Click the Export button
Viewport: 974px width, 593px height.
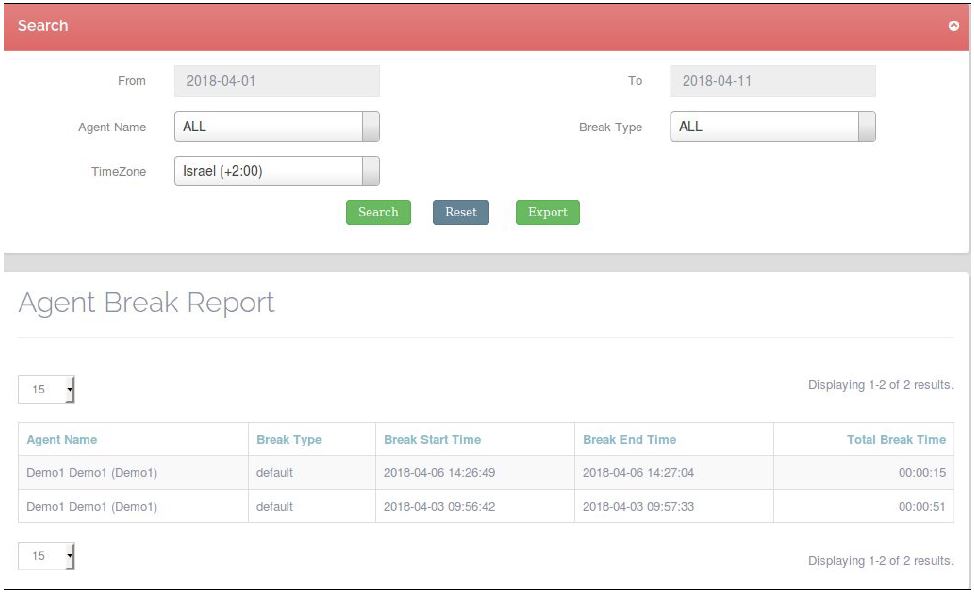click(x=547, y=212)
